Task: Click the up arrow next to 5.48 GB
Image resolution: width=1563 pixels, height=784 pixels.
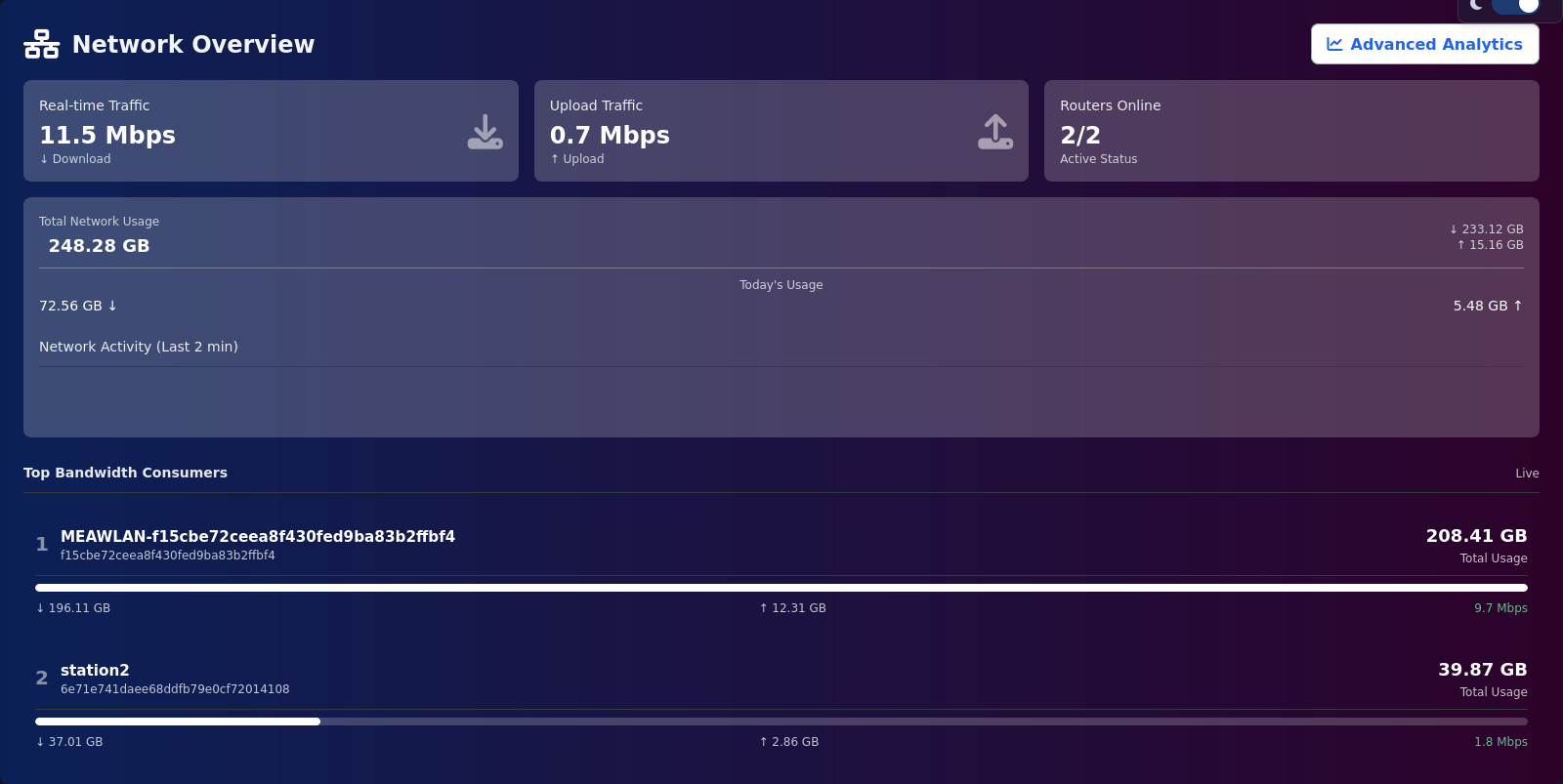Action: tap(1517, 306)
